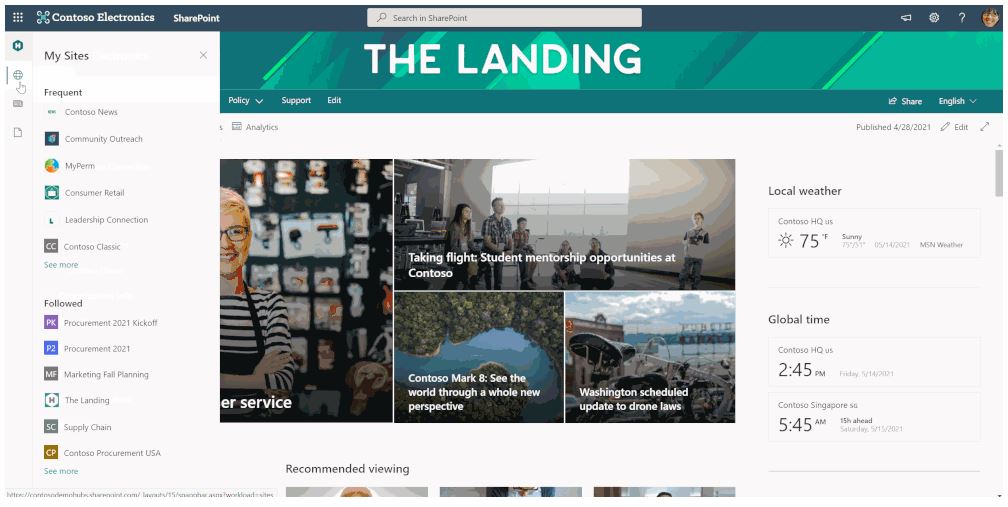See more Frequent sites

click(61, 265)
